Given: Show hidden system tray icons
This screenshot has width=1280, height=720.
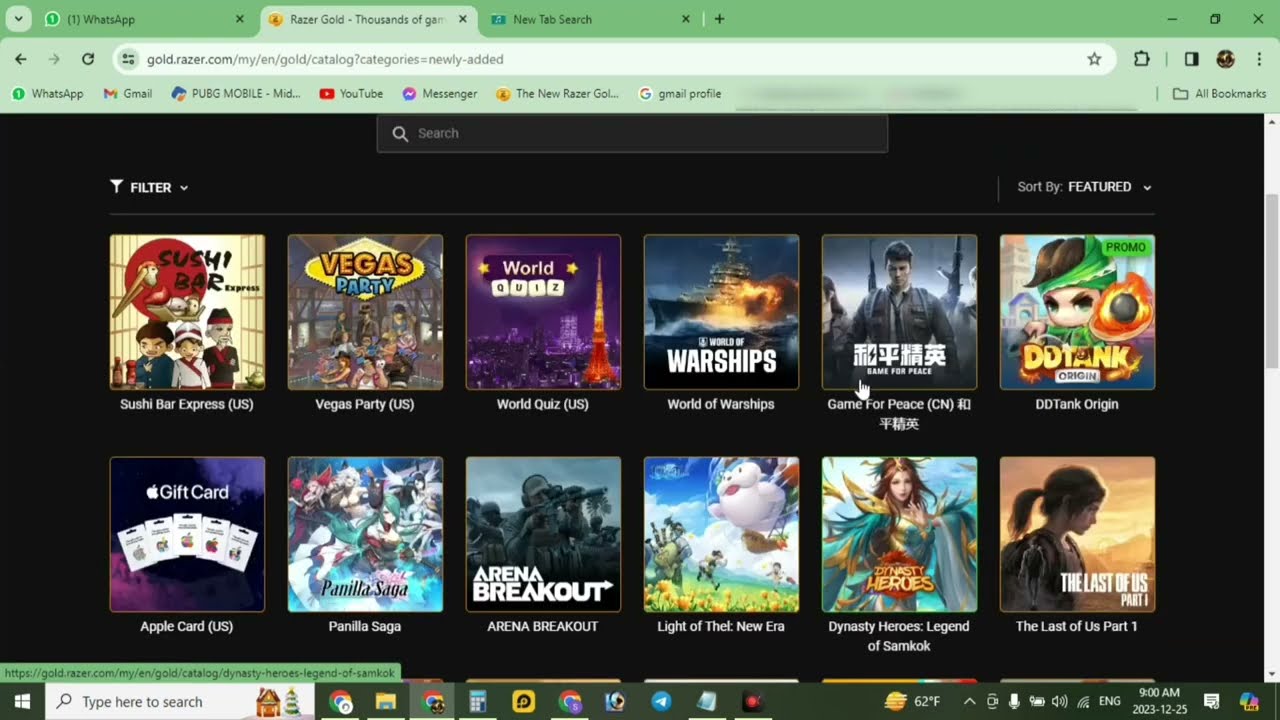Looking at the screenshot, I should pyautogui.click(x=968, y=702).
